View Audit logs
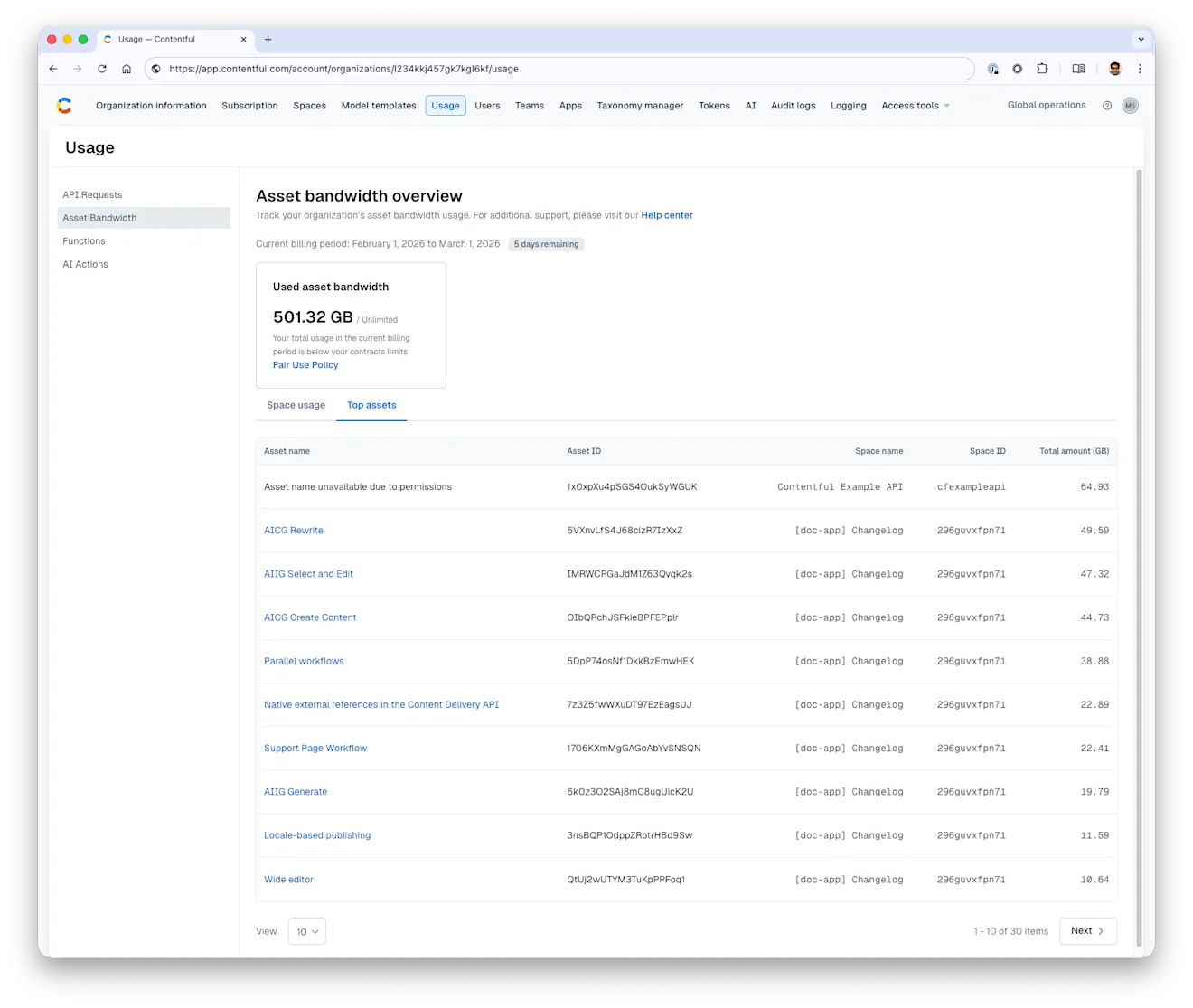 click(x=793, y=106)
